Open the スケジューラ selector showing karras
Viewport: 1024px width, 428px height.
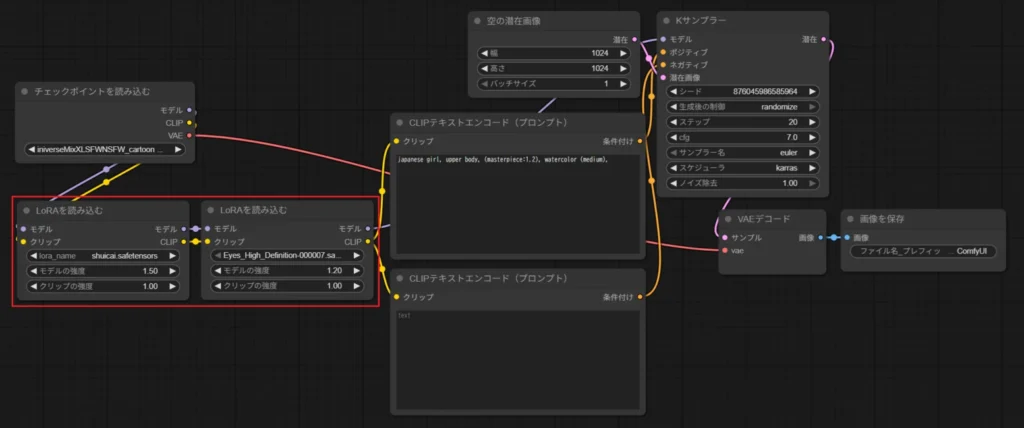tap(743, 168)
